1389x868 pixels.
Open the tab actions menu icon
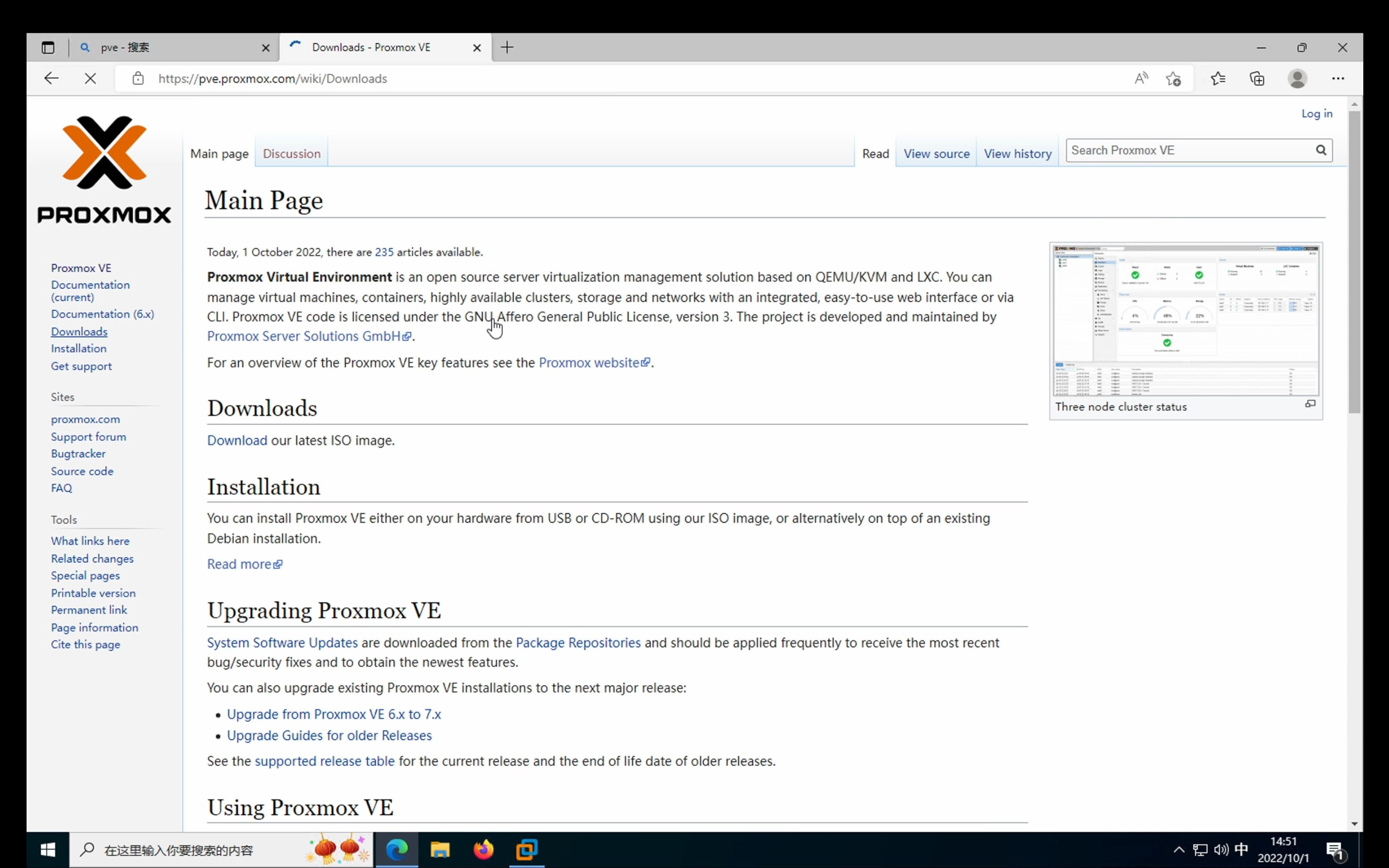pyautogui.click(x=47, y=47)
